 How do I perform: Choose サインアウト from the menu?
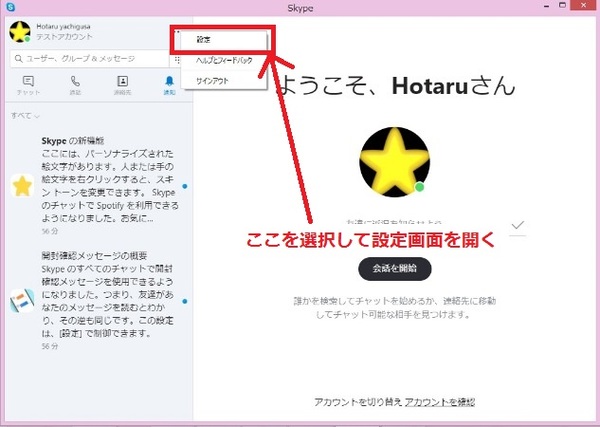224,81
